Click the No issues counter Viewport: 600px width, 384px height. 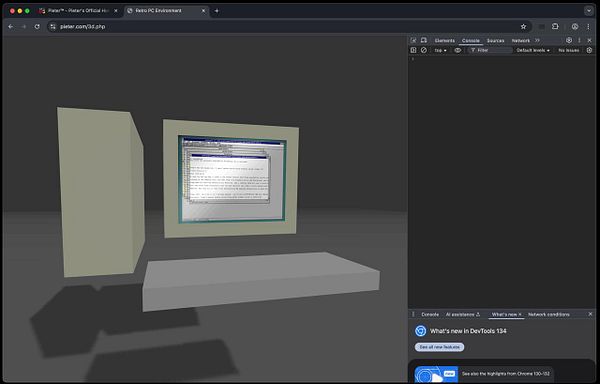click(x=568, y=50)
